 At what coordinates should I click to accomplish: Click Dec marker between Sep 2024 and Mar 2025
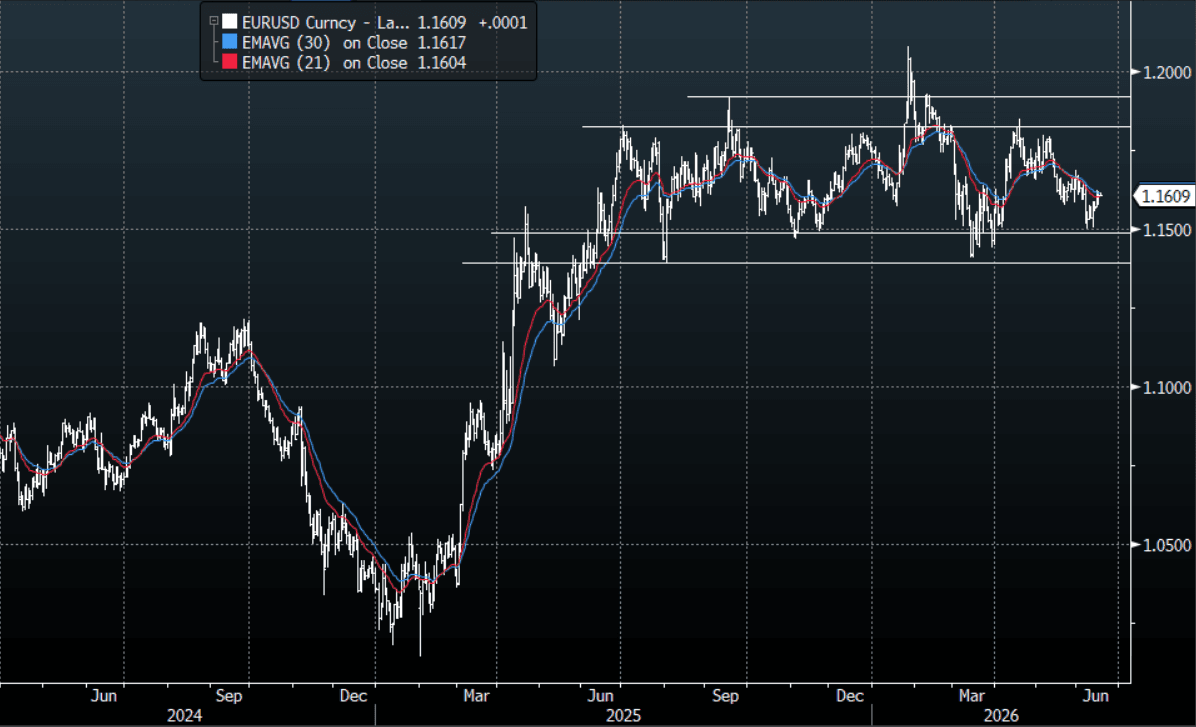point(353,696)
